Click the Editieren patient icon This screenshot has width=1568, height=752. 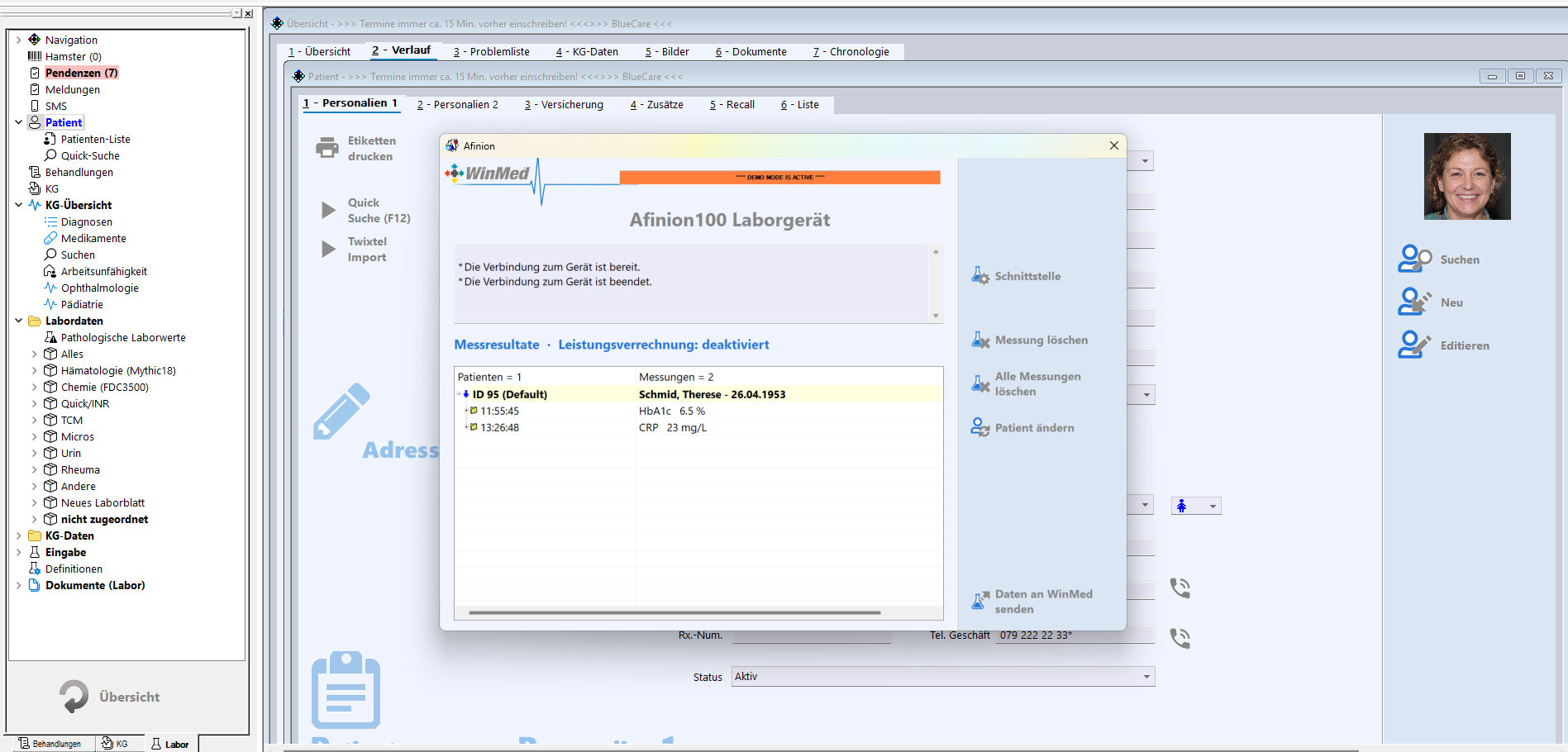(1414, 345)
